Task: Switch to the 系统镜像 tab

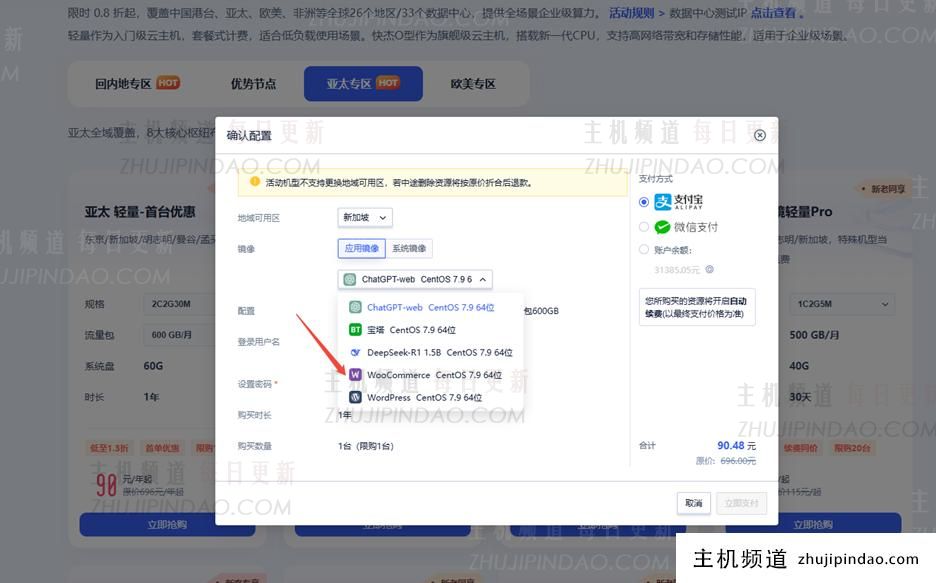Action: click(409, 248)
